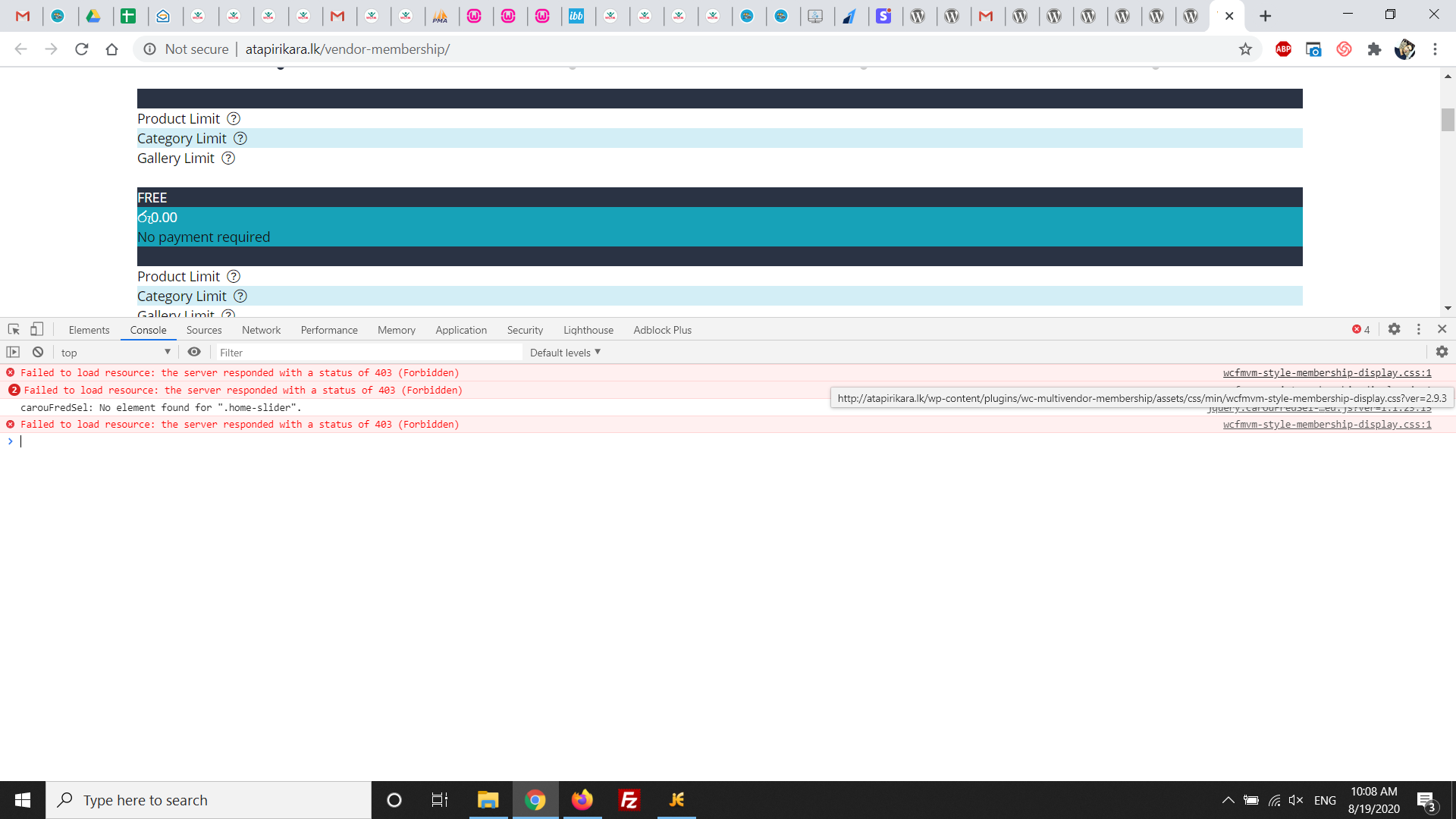
Task: Open a new browser tab
Action: (1265, 16)
